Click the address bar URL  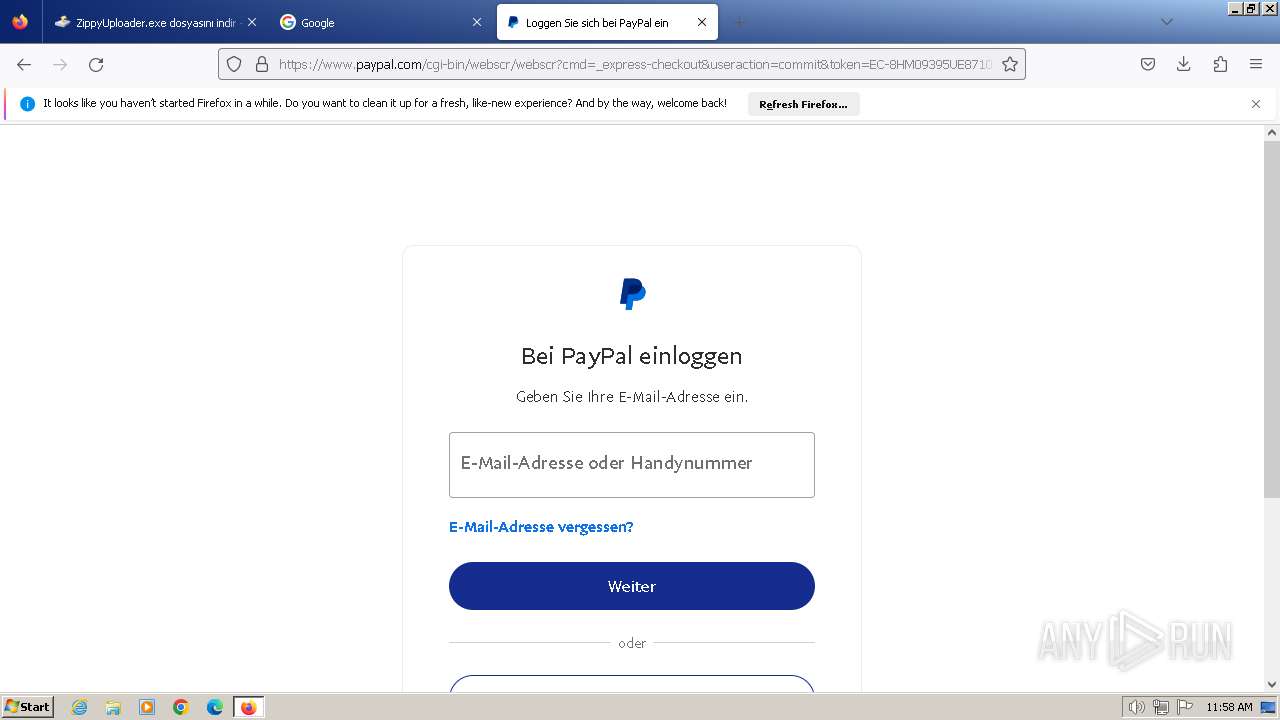pyautogui.click(x=635, y=64)
